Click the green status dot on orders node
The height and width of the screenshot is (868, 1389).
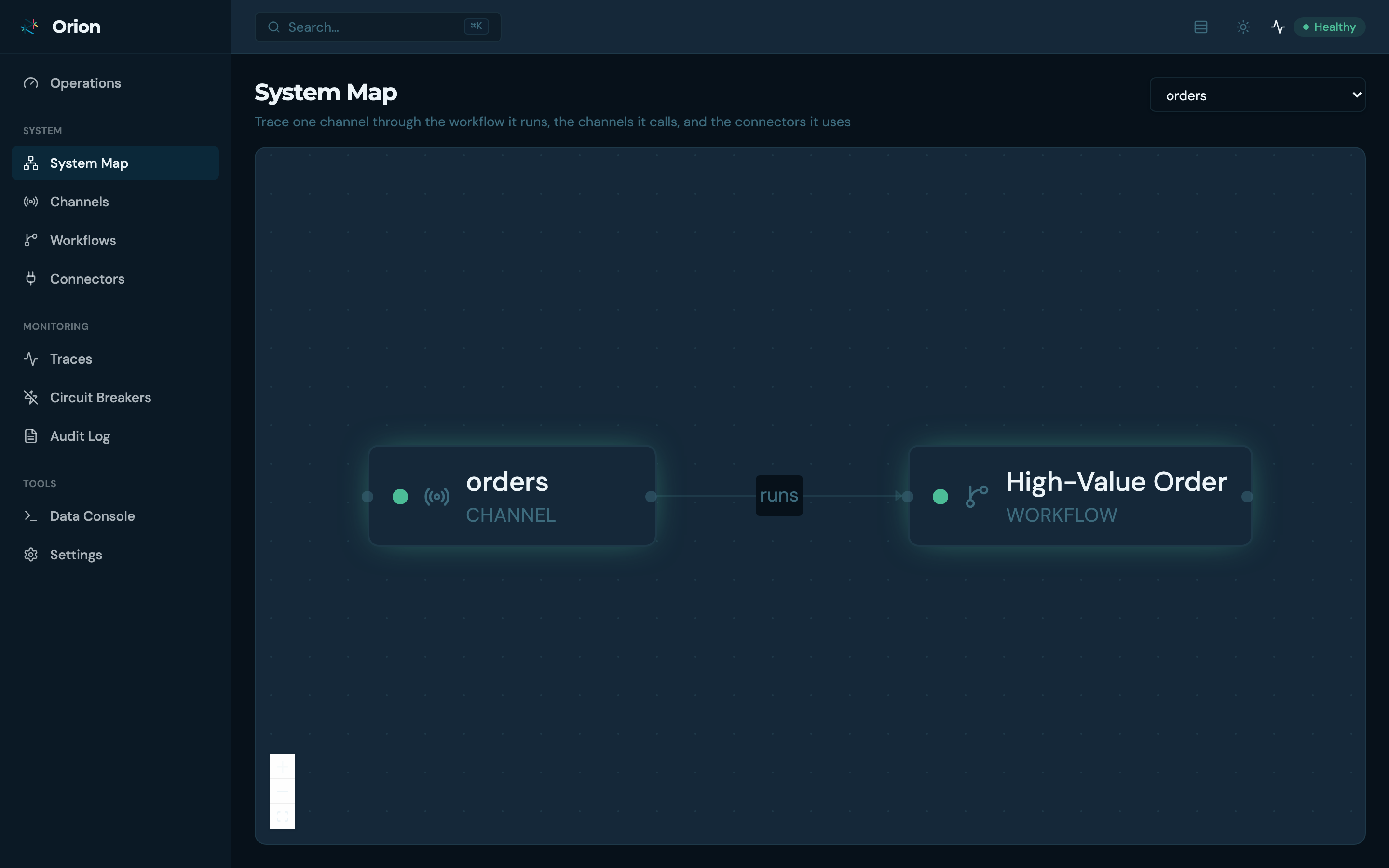pos(400,497)
